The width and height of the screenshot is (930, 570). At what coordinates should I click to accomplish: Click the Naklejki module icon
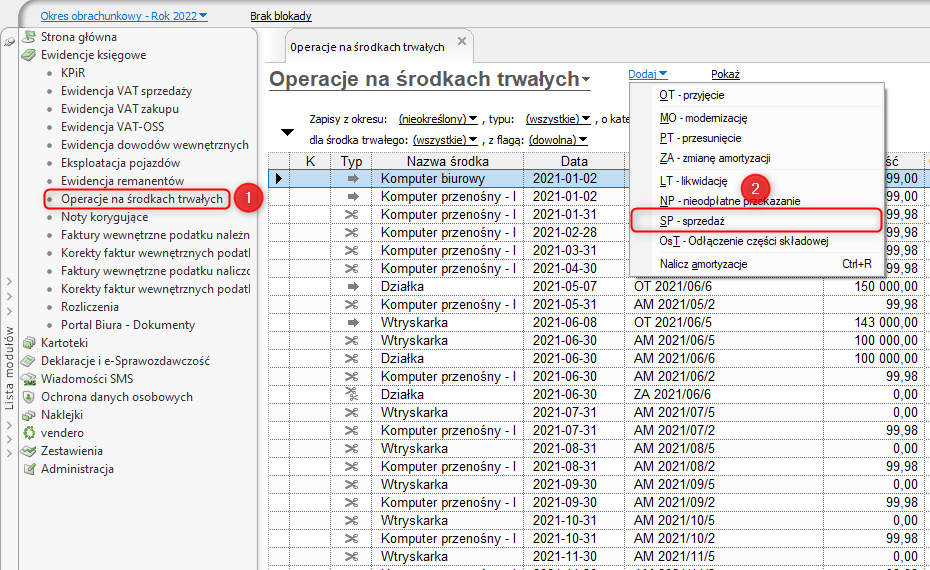click(30, 415)
